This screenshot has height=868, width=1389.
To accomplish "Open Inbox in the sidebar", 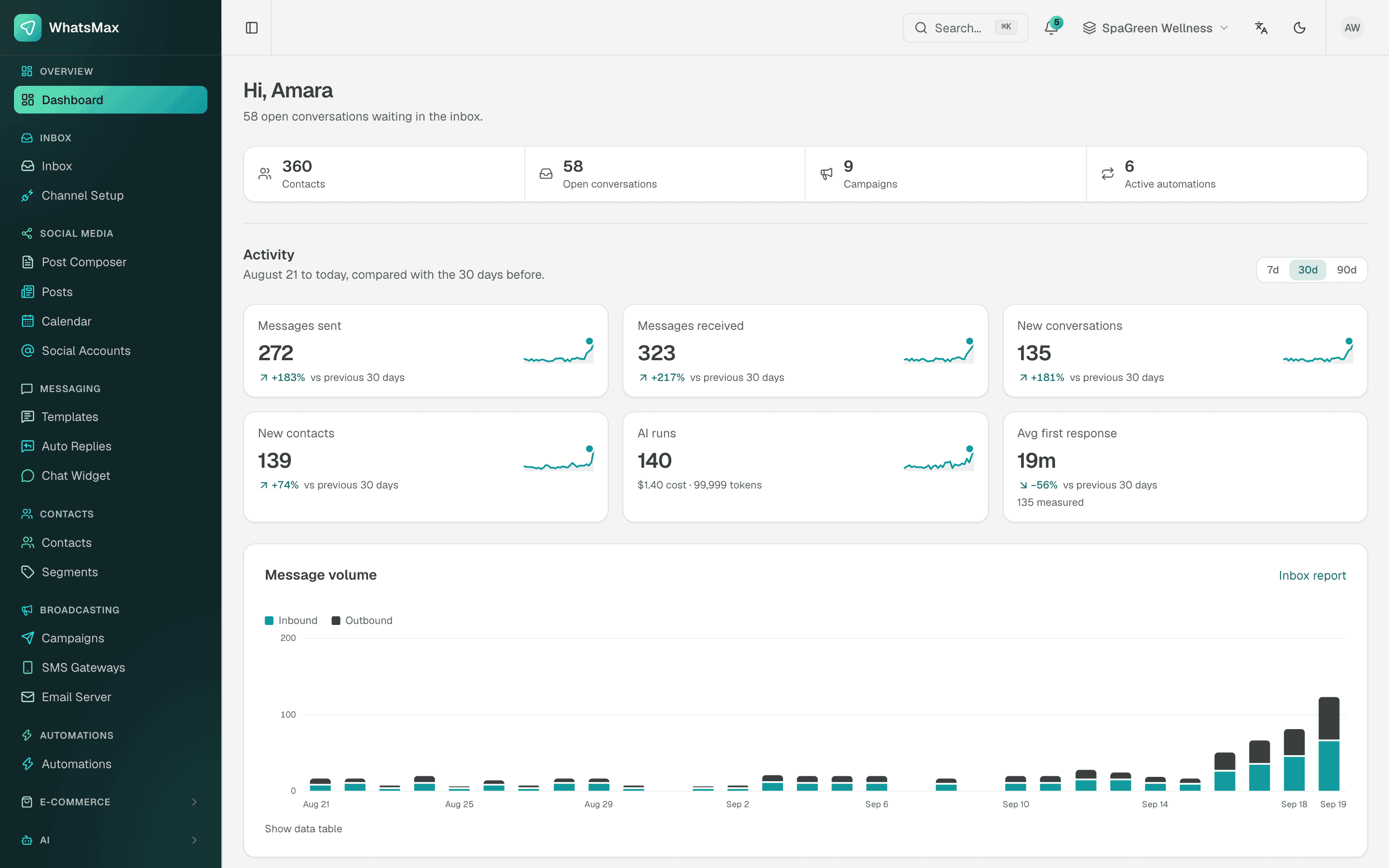I will coord(110,166).
